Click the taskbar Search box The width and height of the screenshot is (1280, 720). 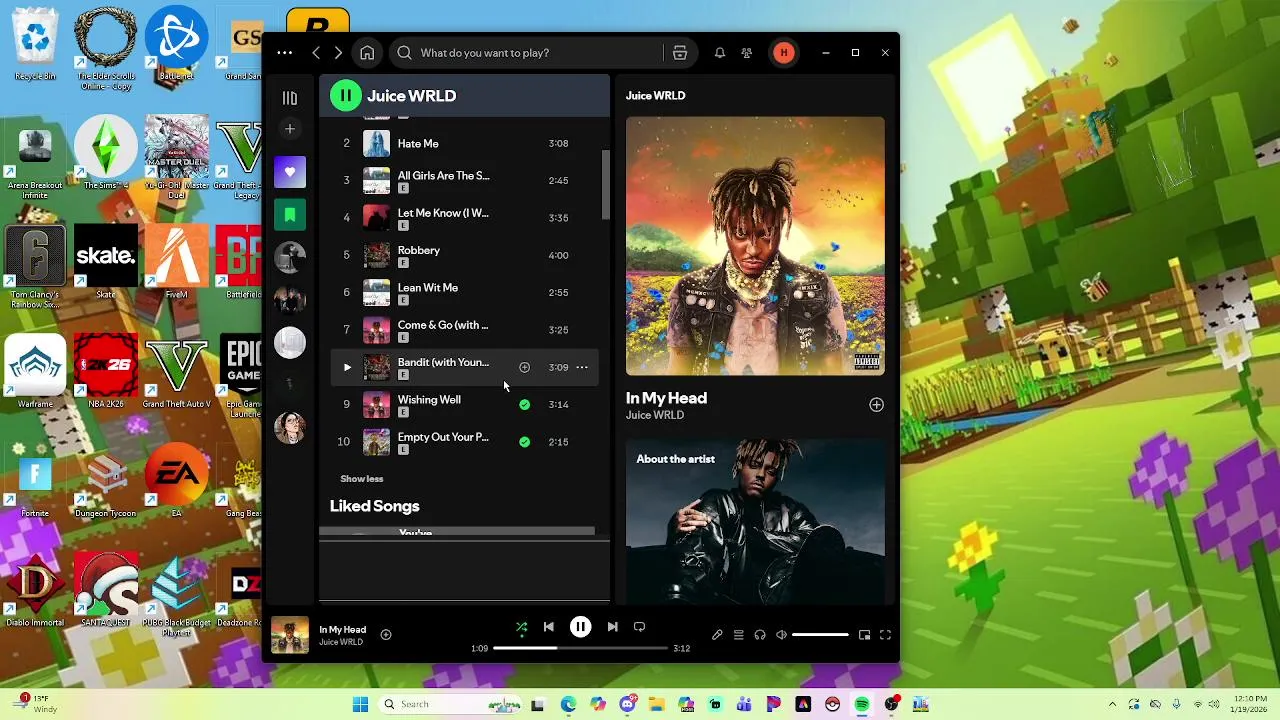tap(450, 704)
